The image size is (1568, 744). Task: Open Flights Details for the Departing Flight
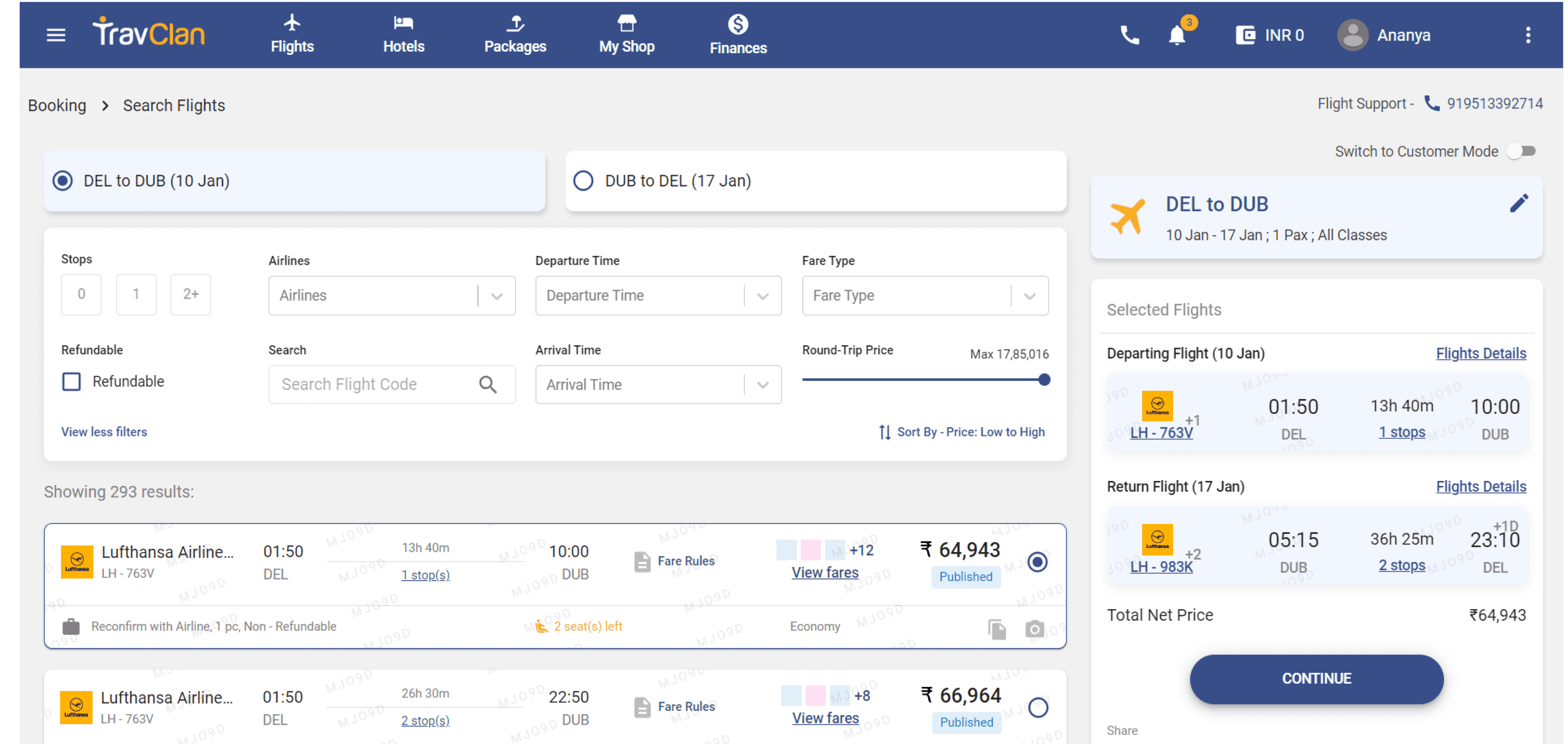(1480, 353)
